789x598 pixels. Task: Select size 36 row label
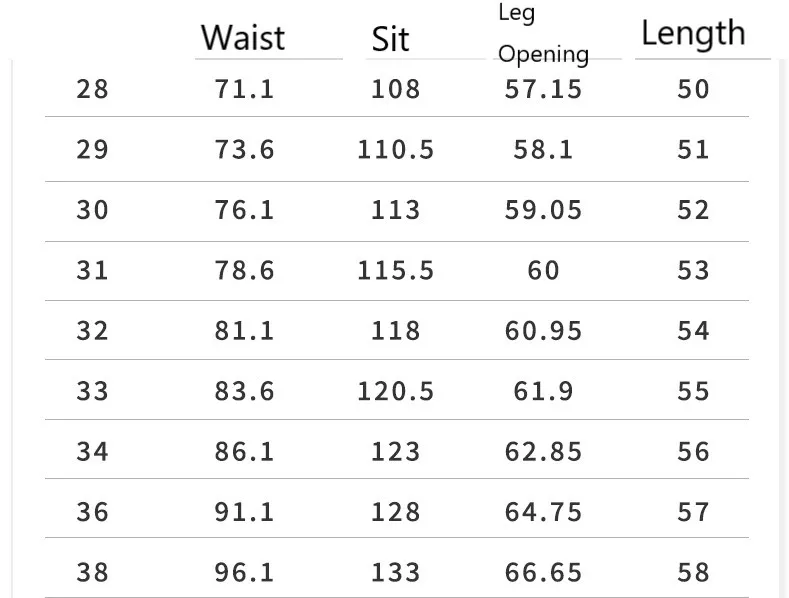pyautogui.click(x=93, y=512)
